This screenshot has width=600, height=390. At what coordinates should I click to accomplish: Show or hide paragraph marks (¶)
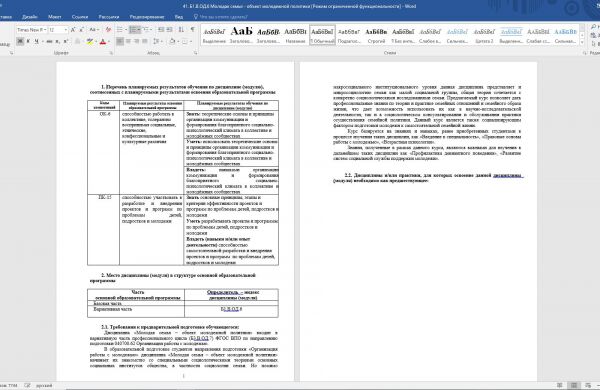(x=192, y=30)
